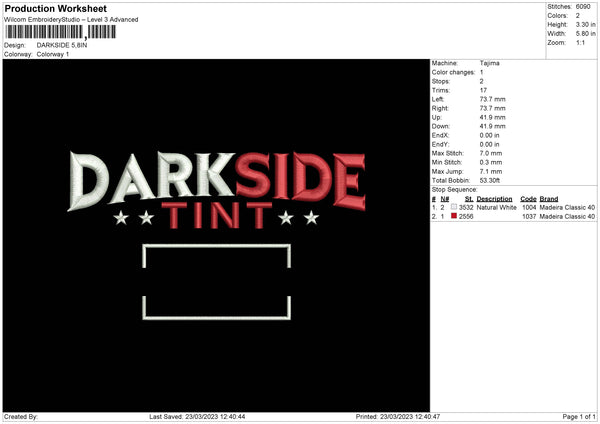Click the St. column header
600x424 pixels.
point(469,199)
